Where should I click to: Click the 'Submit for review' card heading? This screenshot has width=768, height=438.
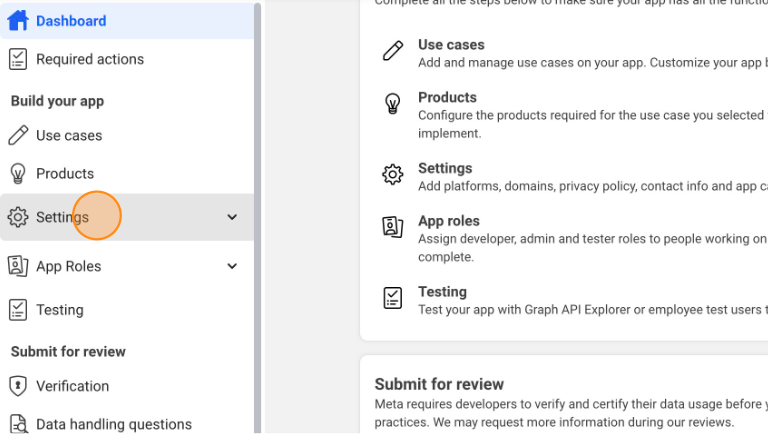click(439, 384)
